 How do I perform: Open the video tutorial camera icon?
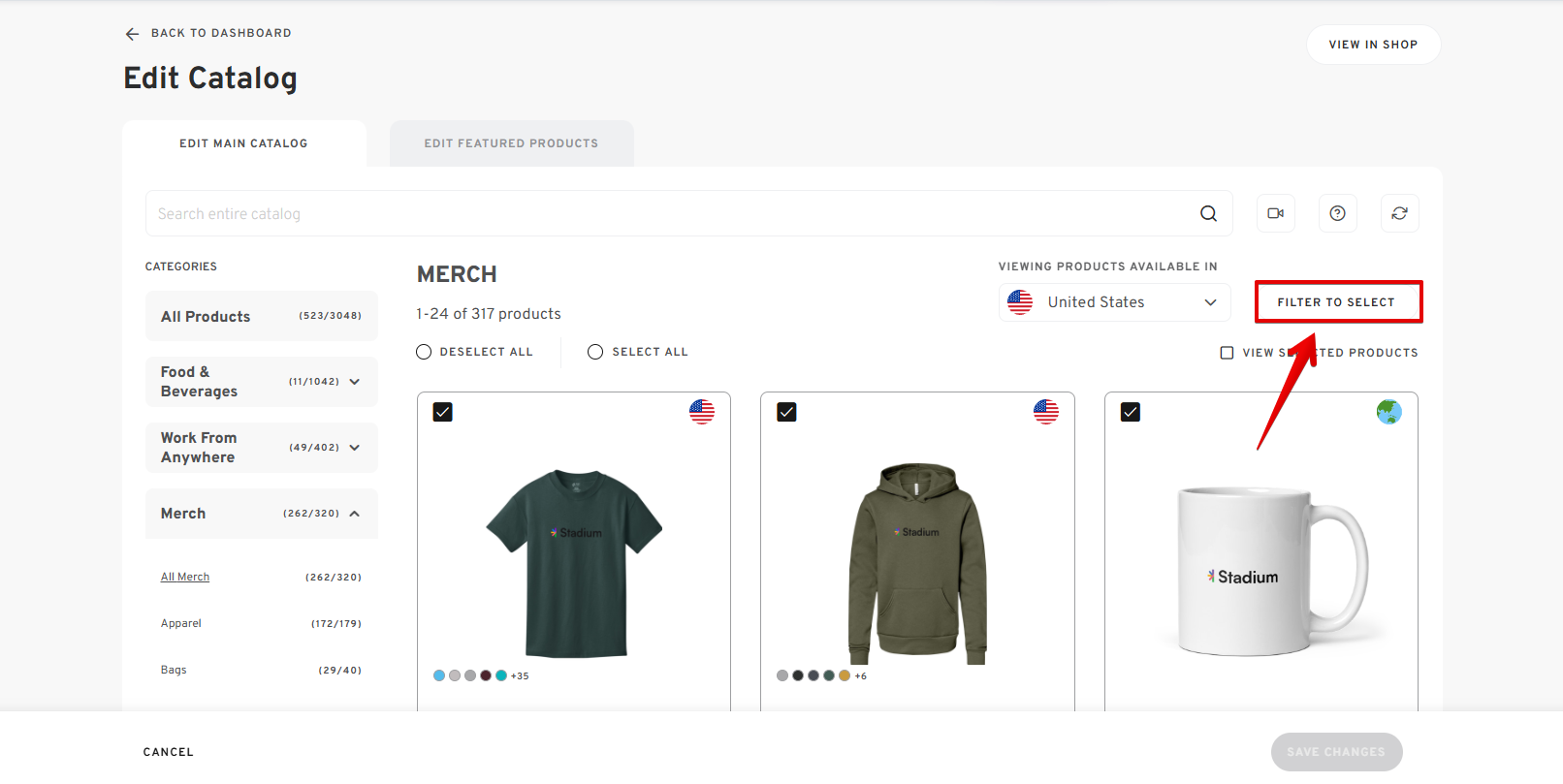pos(1275,213)
